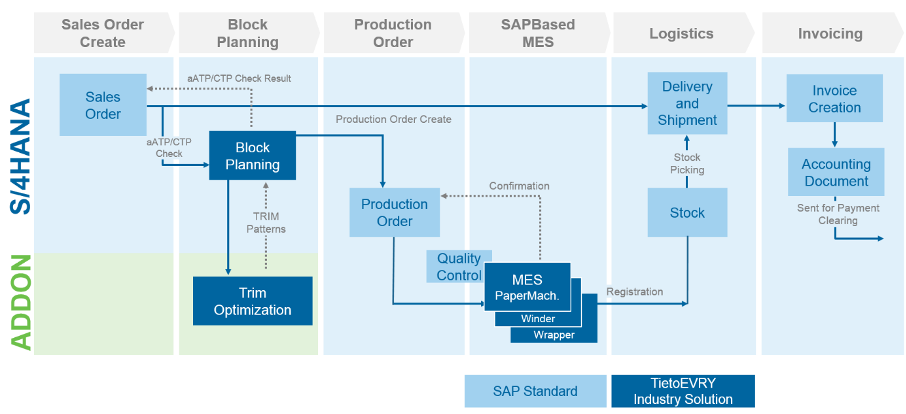Select the Delivery and Shipment box
The height and width of the screenshot is (414, 906).
pyautogui.click(x=687, y=103)
